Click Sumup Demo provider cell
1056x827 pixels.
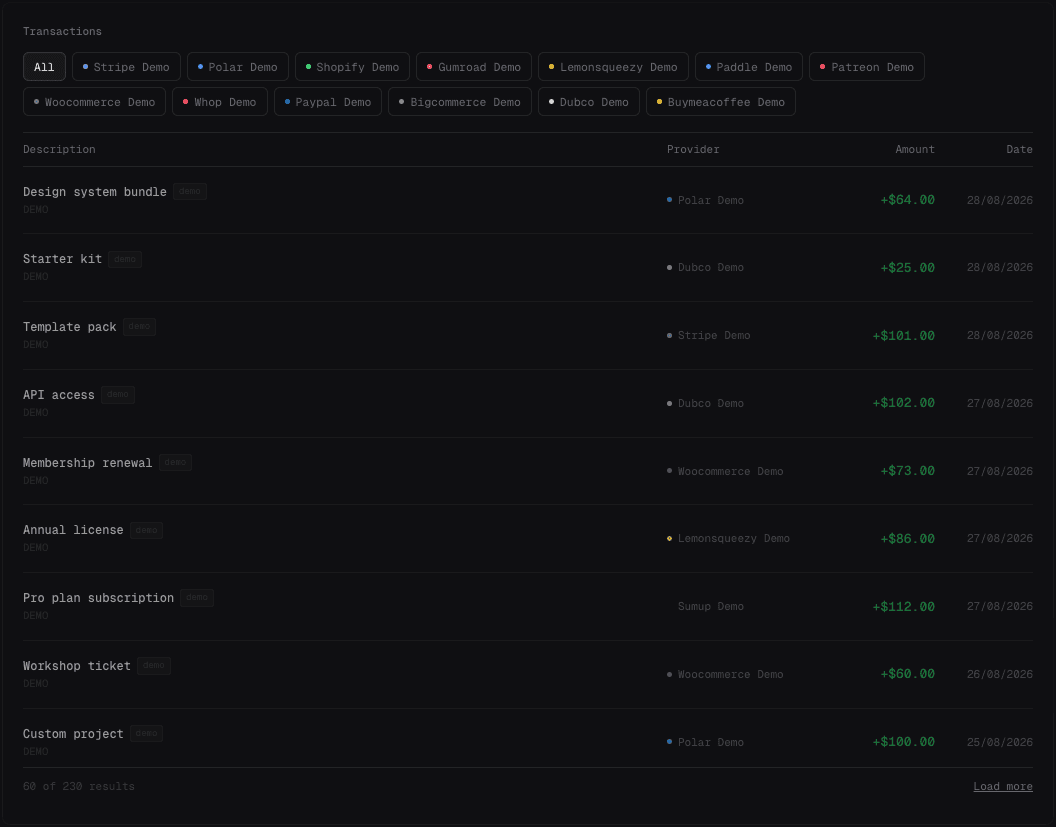click(711, 606)
